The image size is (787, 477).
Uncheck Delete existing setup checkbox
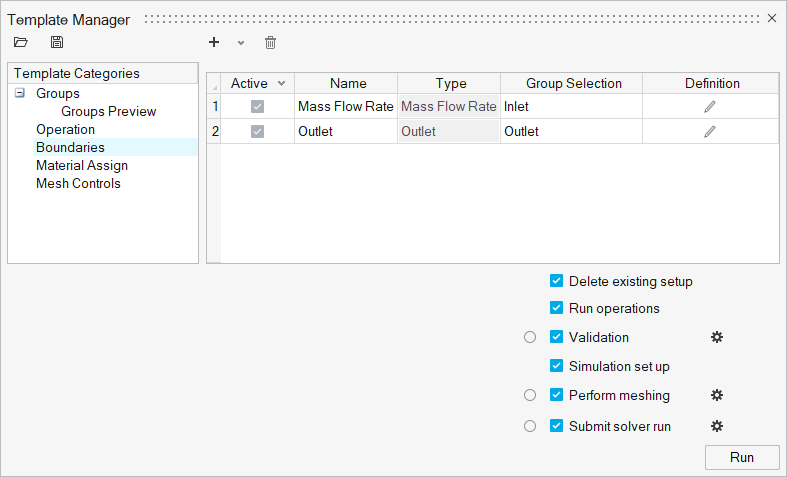[x=557, y=281]
